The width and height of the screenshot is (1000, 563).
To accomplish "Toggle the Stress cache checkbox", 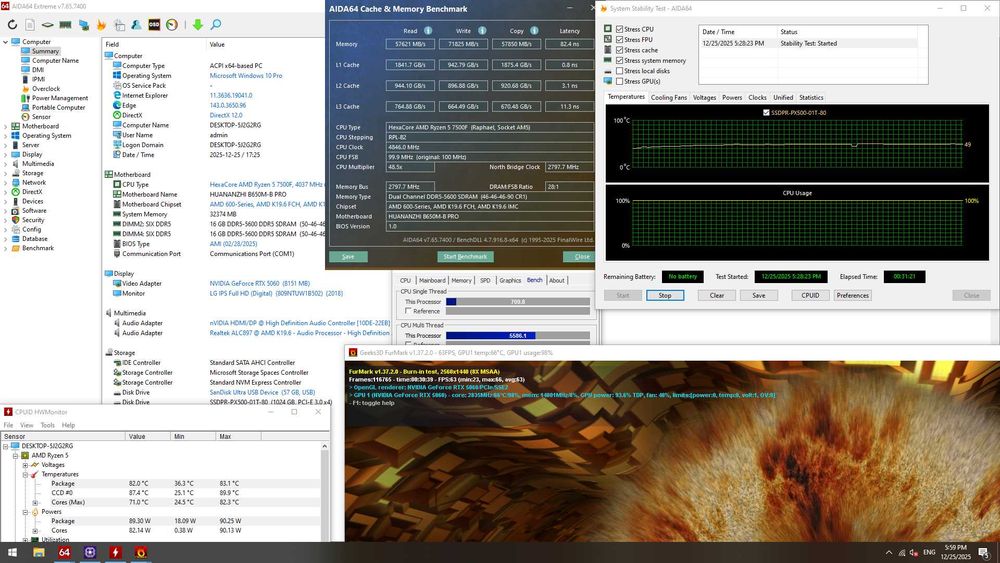I will (619, 50).
